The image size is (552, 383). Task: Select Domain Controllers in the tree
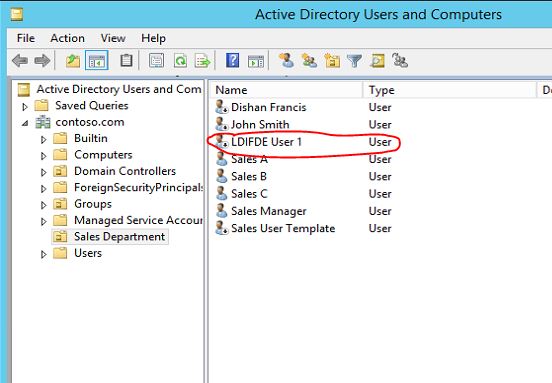click(125, 171)
